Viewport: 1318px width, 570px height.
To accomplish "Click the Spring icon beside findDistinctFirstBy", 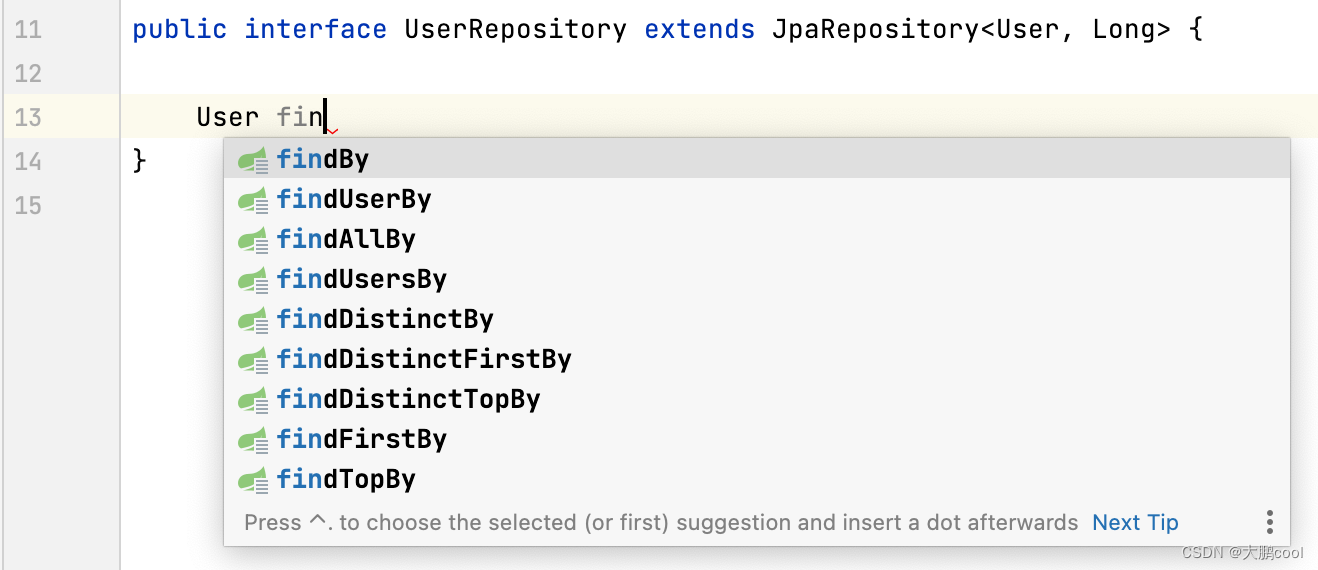I will coord(253,360).
